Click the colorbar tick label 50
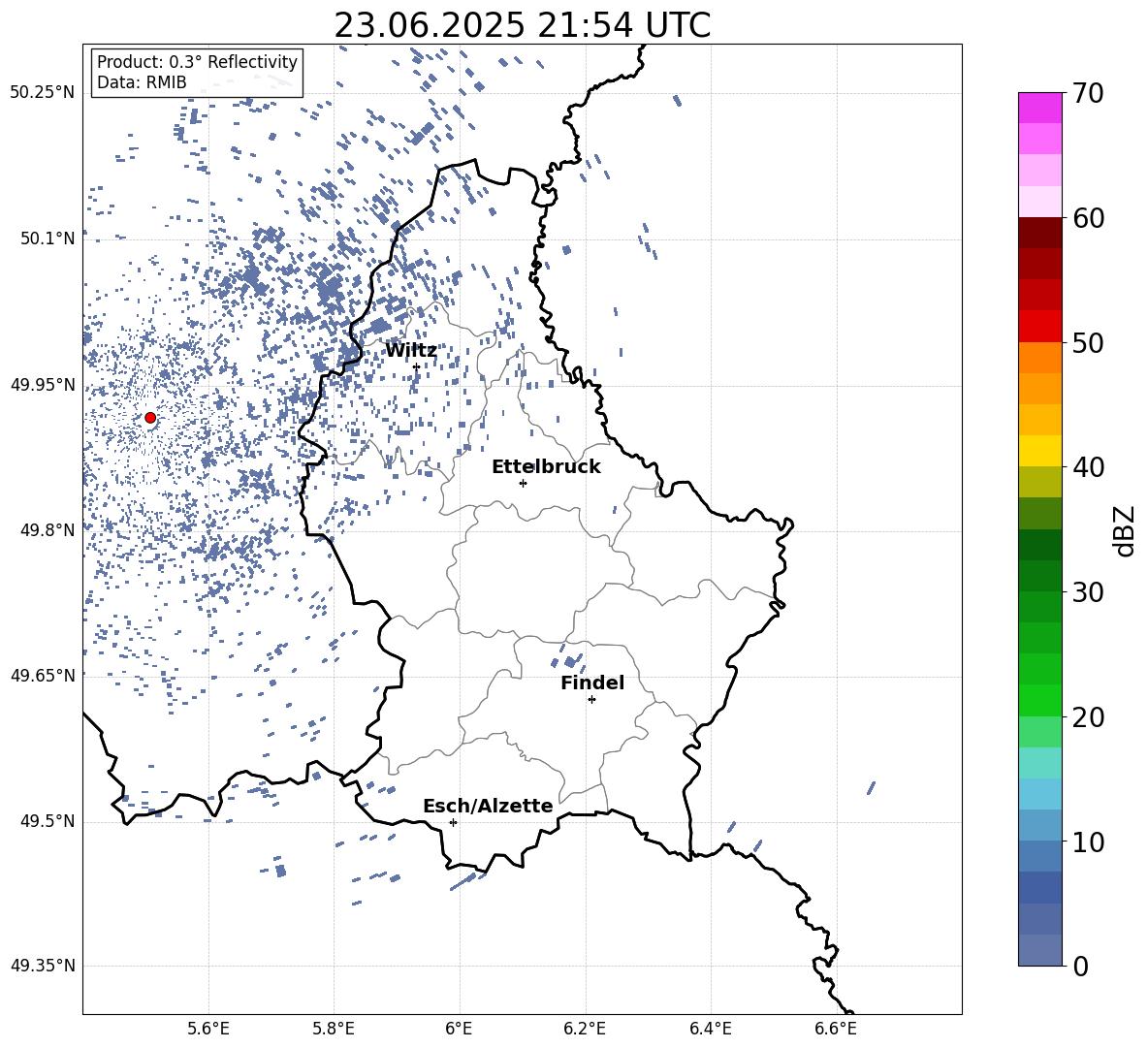1148x1048 pixels. [1088, 342]
